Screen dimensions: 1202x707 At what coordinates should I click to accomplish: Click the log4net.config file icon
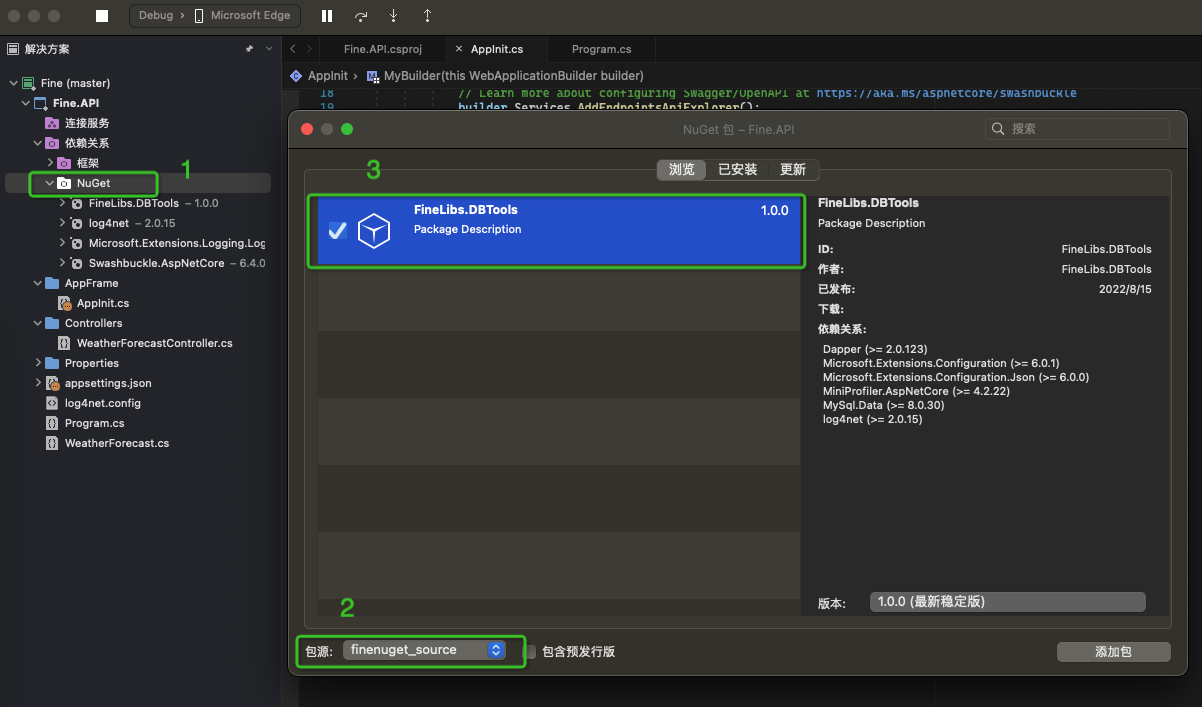[x=52, y=403]
